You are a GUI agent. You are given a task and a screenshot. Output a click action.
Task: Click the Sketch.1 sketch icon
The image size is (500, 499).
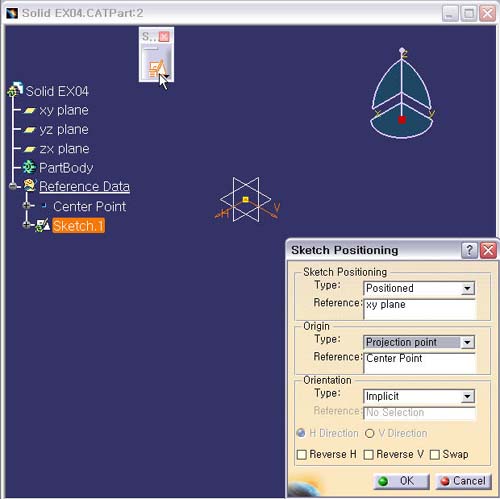click(x=43, y=226)
